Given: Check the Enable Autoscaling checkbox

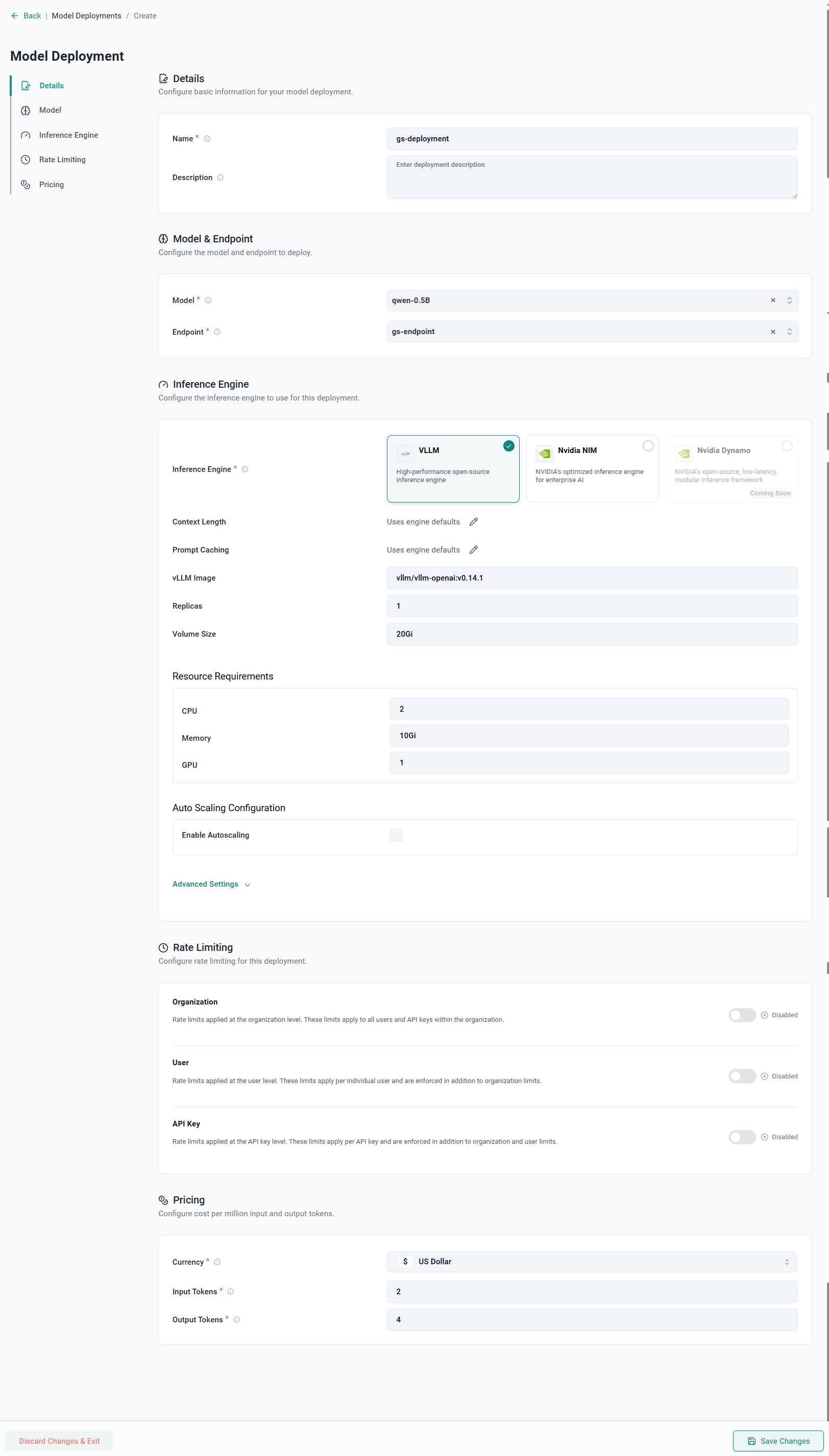Looking at the screenshot, I should pos(396,835).
